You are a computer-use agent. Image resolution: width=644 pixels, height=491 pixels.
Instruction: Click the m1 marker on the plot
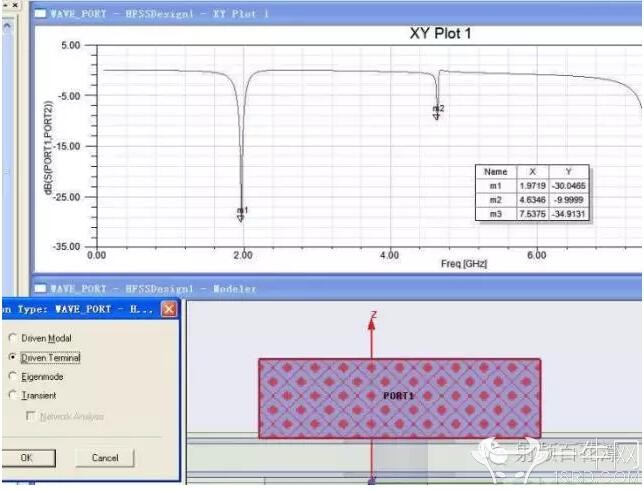tap(241, 219)
